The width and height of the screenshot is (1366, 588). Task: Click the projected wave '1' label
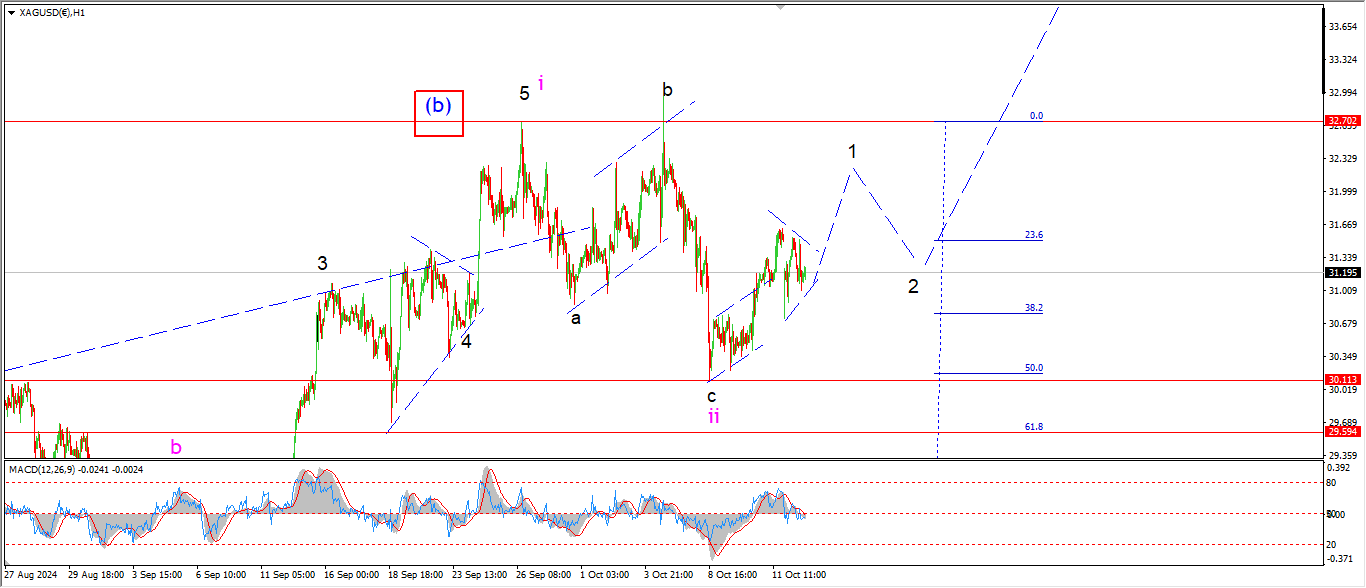click(x=852, y=152)
